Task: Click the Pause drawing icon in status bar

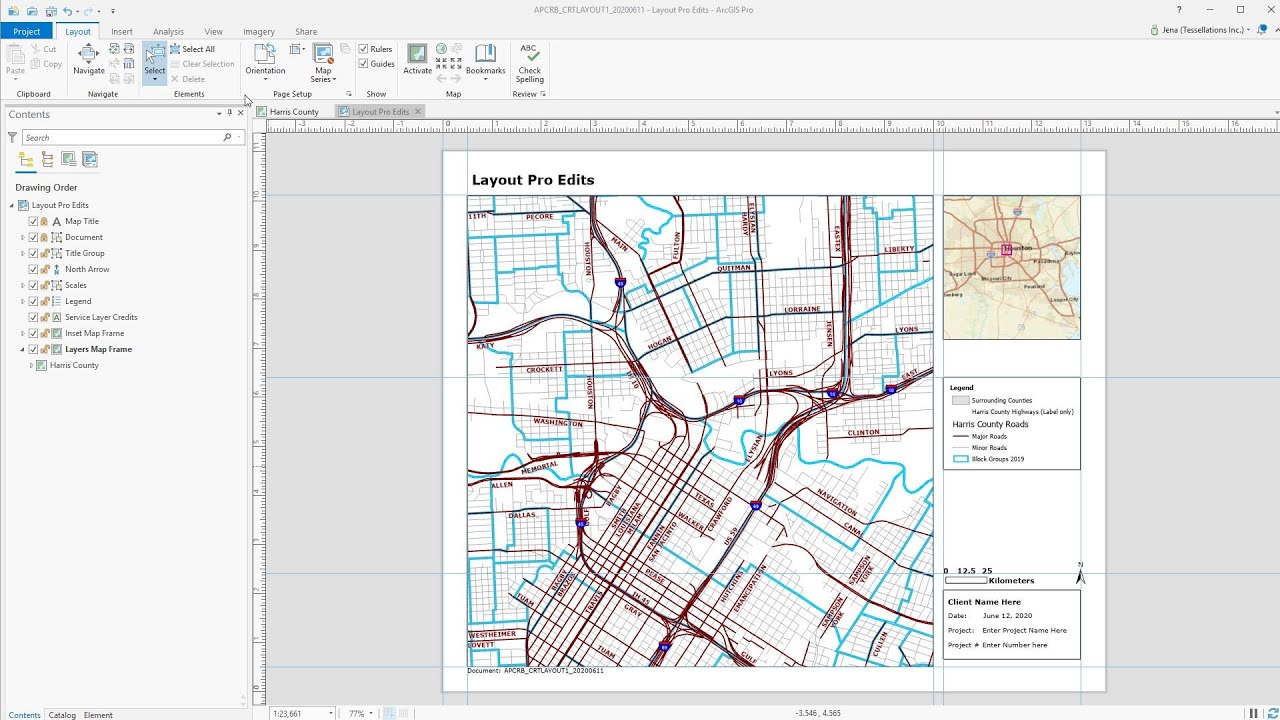Action: coord(1254,713)
